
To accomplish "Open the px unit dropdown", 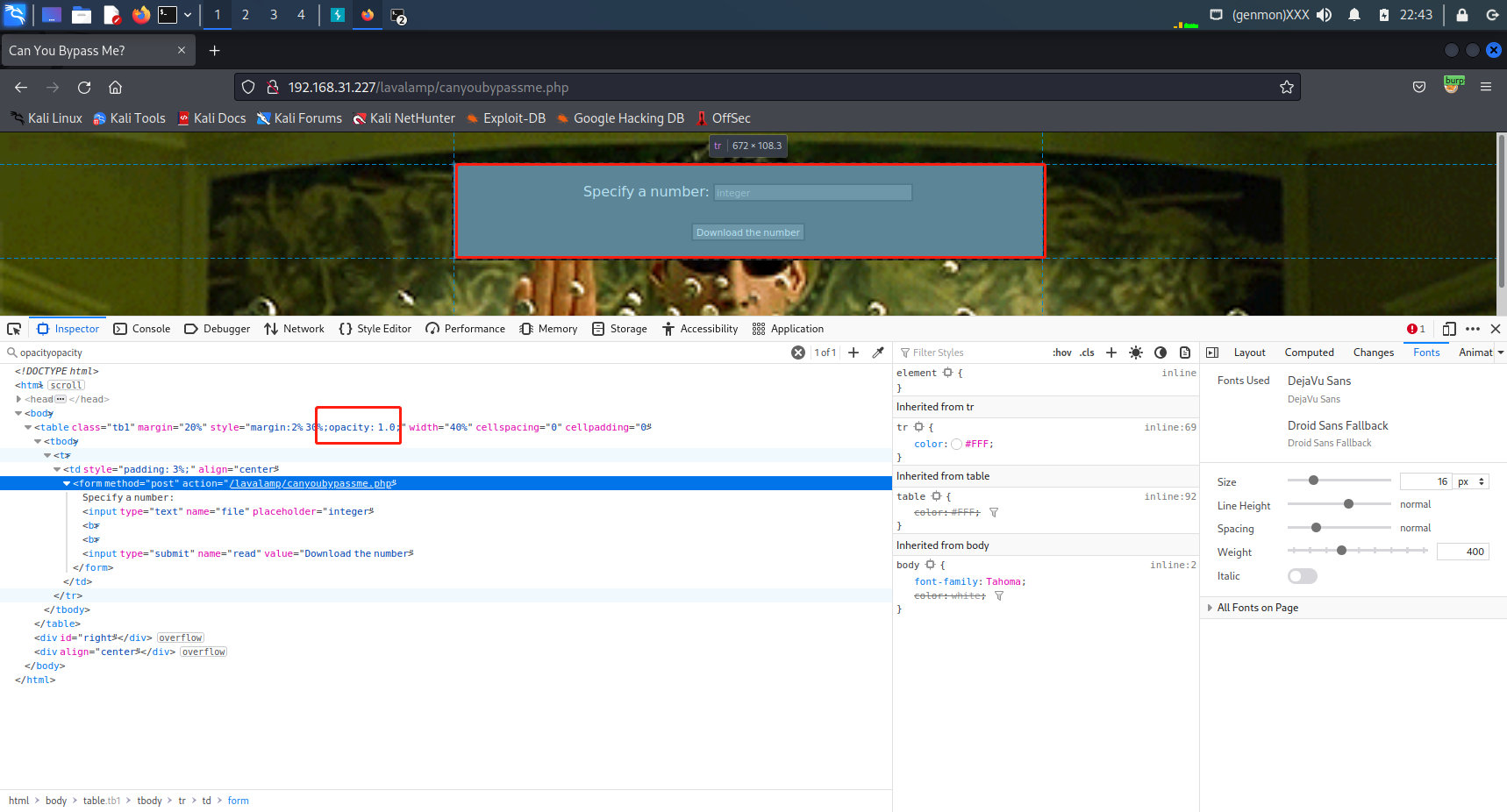I will pos(1471,481).
